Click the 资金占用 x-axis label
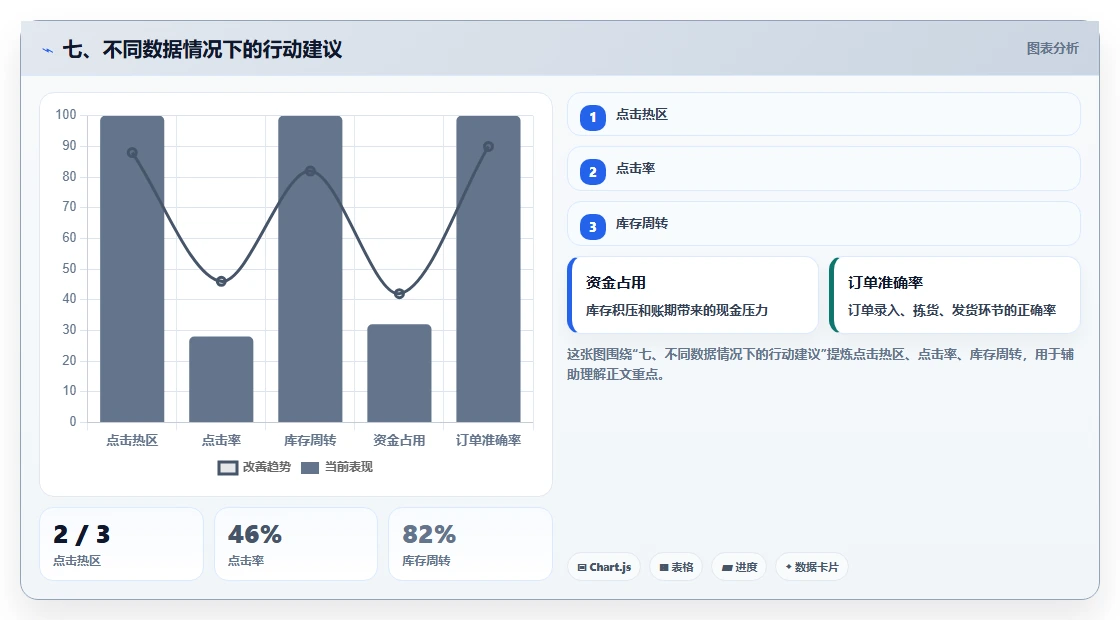Image resolution: width=1120 pixels, height=620 pixels. 399,440
